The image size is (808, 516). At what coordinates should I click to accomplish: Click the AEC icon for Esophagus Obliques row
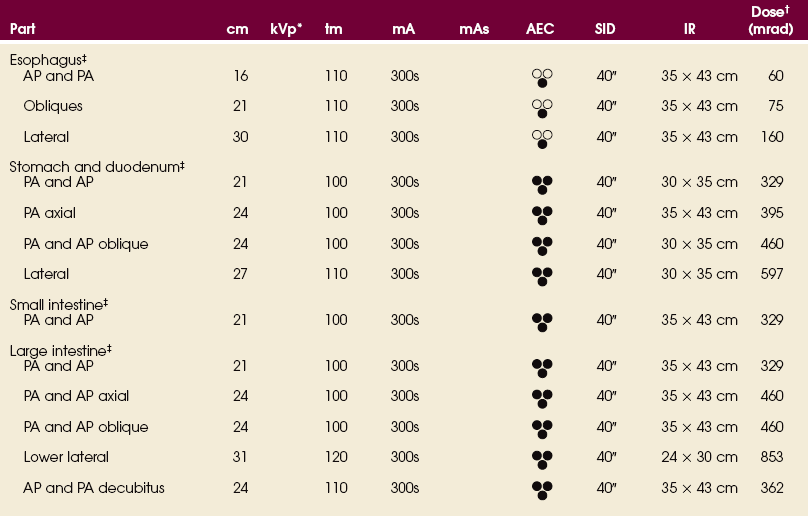pyautogui.click(x=542, y=108)
